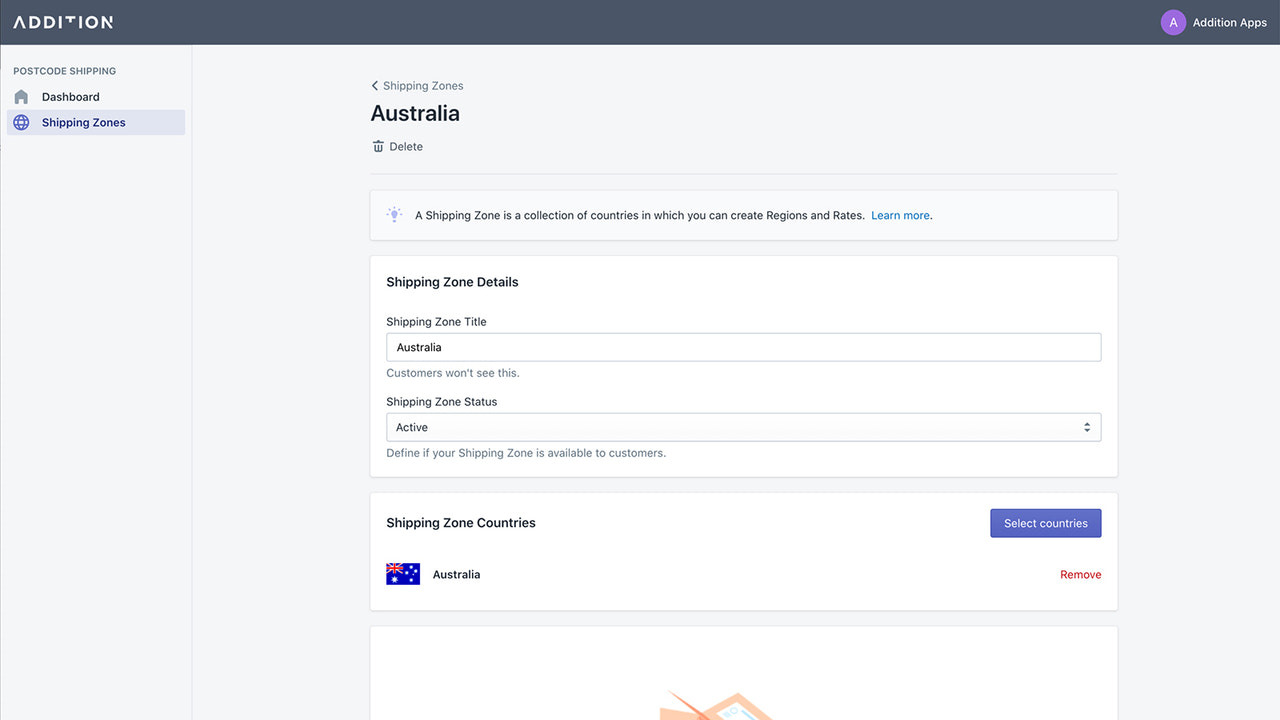The image size is (1280, 720).
Task: Select Shipping Zones in the sidebar
Action: [x=83, y=122]
